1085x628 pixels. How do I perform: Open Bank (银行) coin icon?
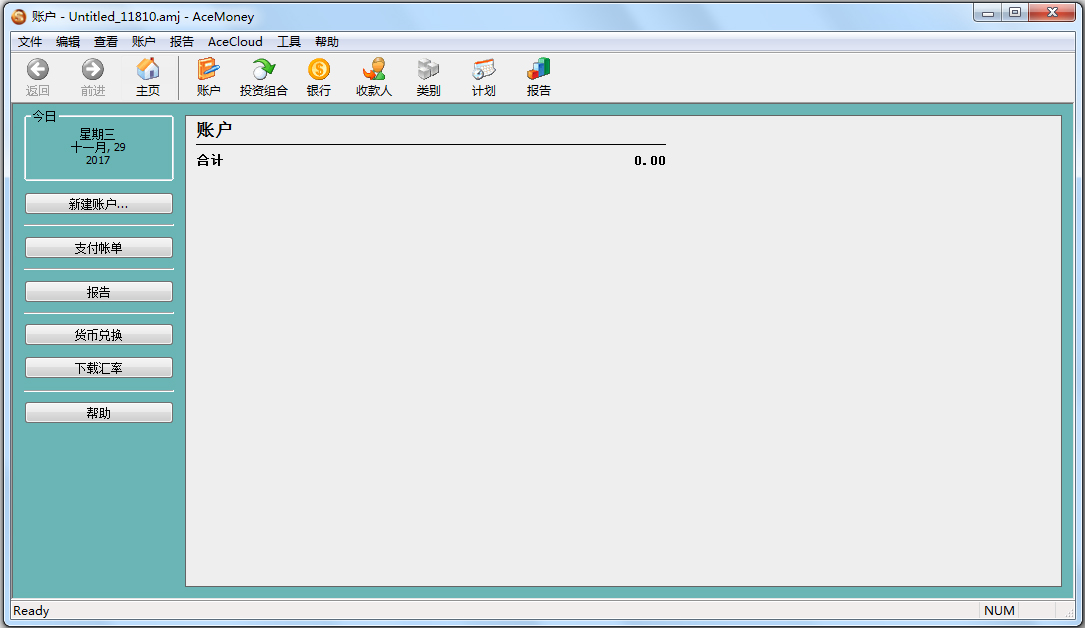point(318,69)
